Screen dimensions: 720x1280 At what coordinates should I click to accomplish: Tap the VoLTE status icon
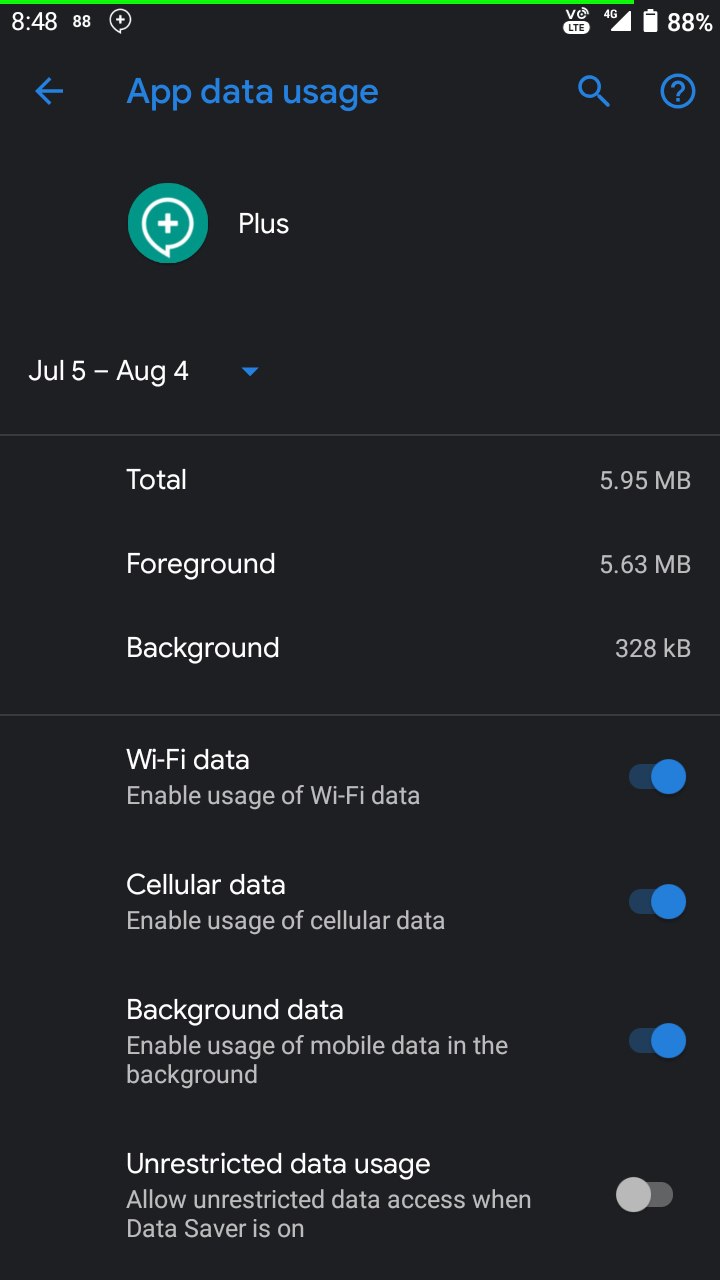click(x=578, y=21)
